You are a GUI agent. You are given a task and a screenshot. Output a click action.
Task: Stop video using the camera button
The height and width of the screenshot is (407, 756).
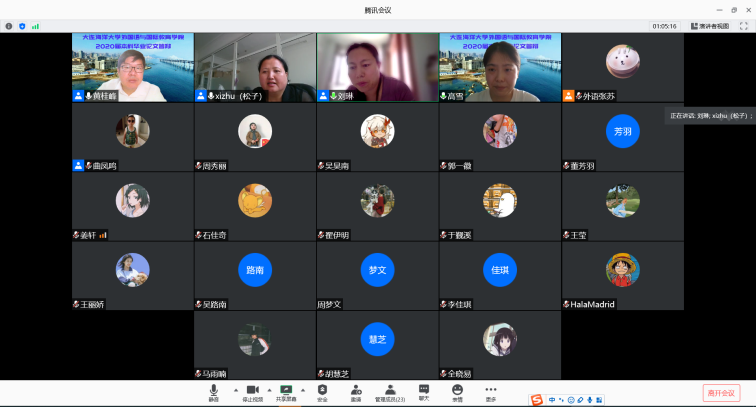pos(253,391)
